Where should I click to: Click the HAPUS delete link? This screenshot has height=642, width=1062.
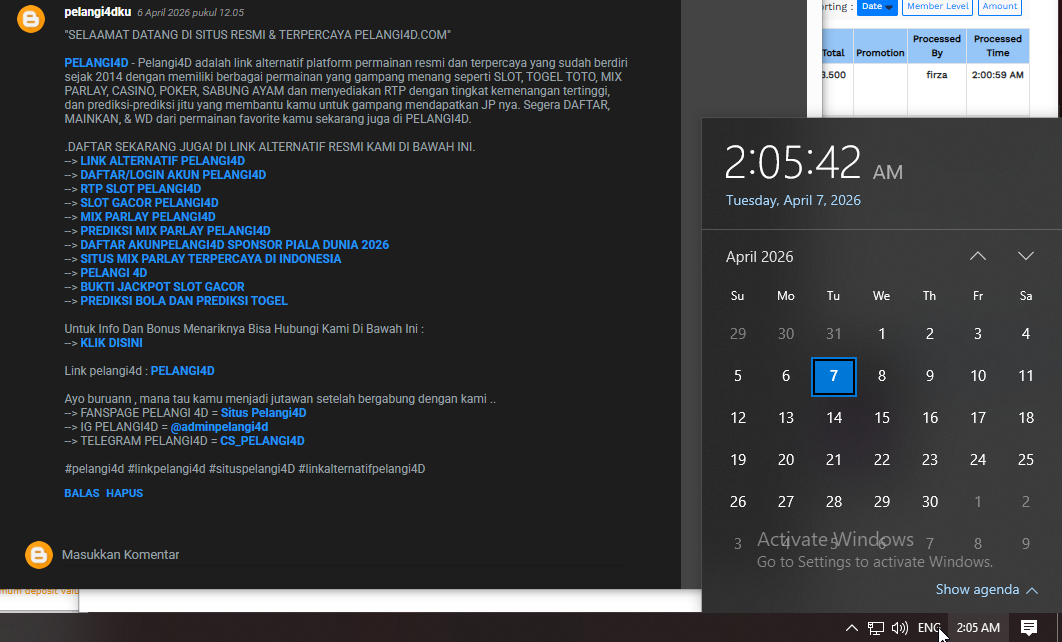(125, 493)
